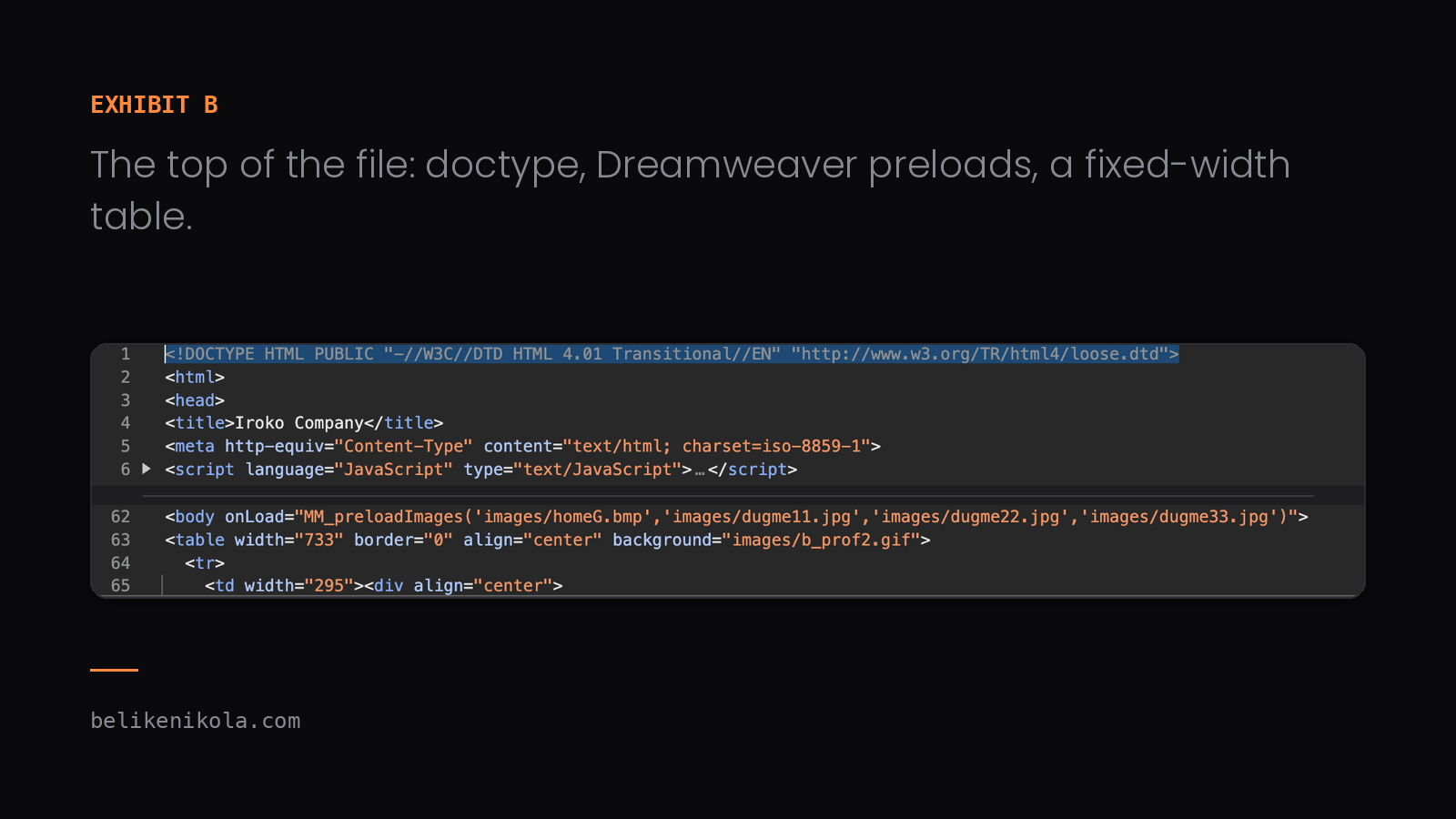This screenshot has height=819, width=1456.
Task: Click the loose.dtd URL in the doctype
Action: coord(980,354)
